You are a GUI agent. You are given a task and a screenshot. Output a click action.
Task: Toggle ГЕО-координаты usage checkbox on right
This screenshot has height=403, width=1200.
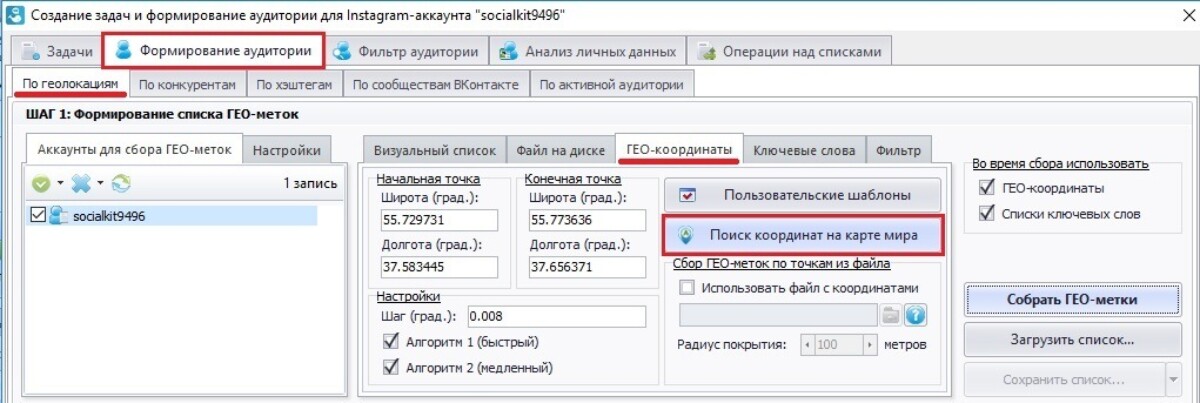click(x=987, y=188)
